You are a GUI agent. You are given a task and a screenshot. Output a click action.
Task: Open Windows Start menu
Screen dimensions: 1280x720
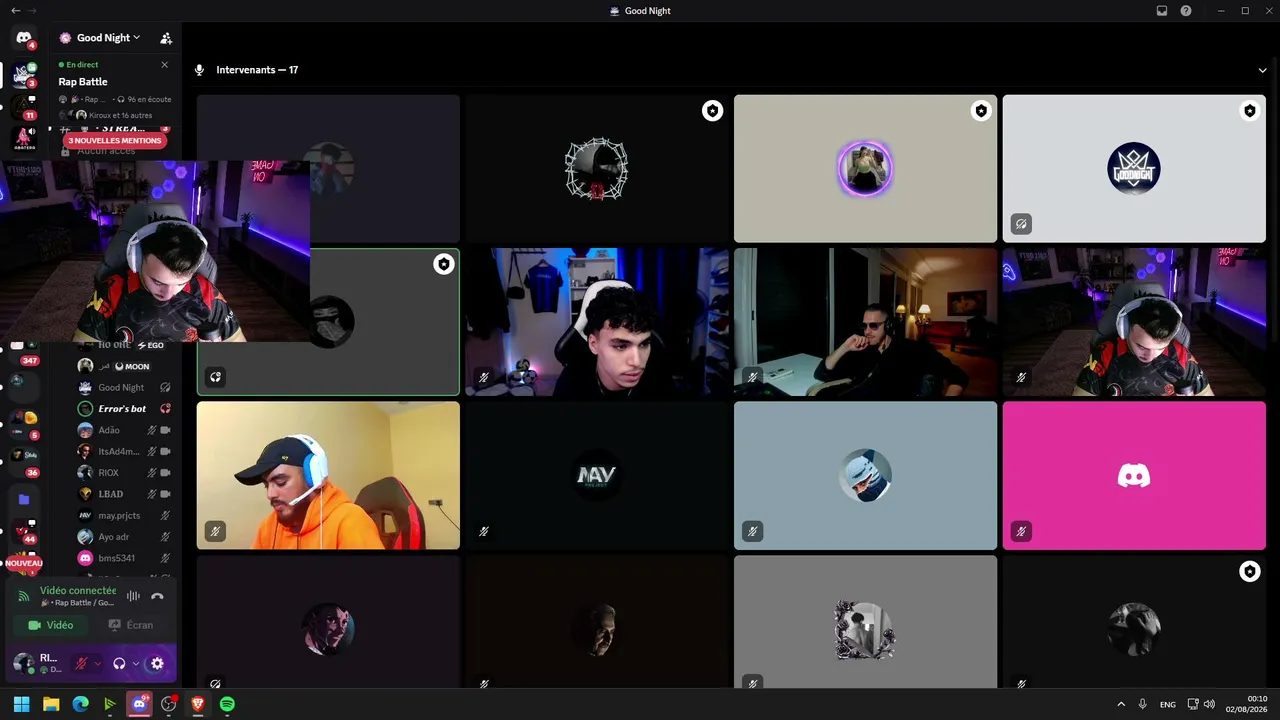click(21, 704)
